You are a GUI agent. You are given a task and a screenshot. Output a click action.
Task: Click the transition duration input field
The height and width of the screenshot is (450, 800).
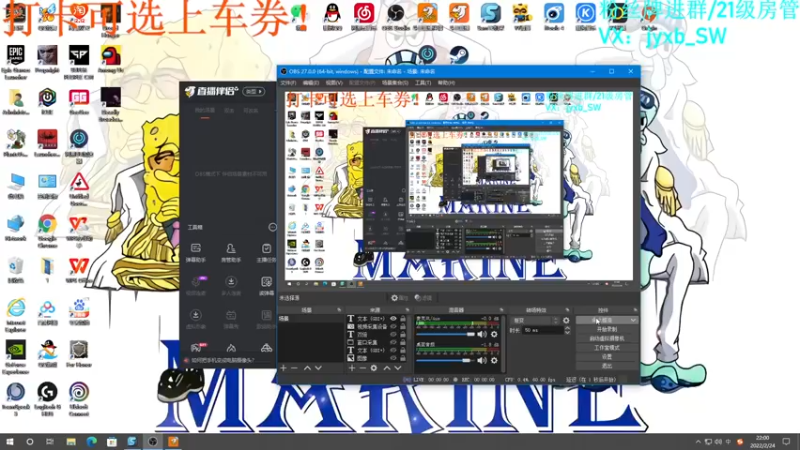(x=543, y=331)
